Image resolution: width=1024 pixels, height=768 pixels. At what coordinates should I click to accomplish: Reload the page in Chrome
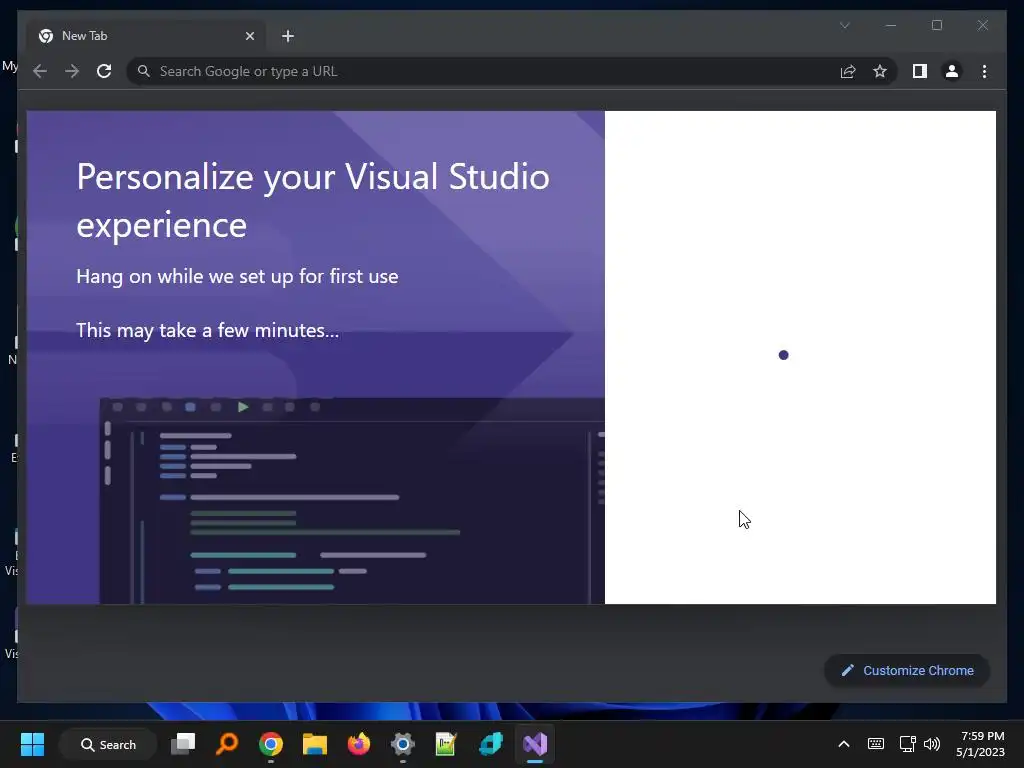104,71
